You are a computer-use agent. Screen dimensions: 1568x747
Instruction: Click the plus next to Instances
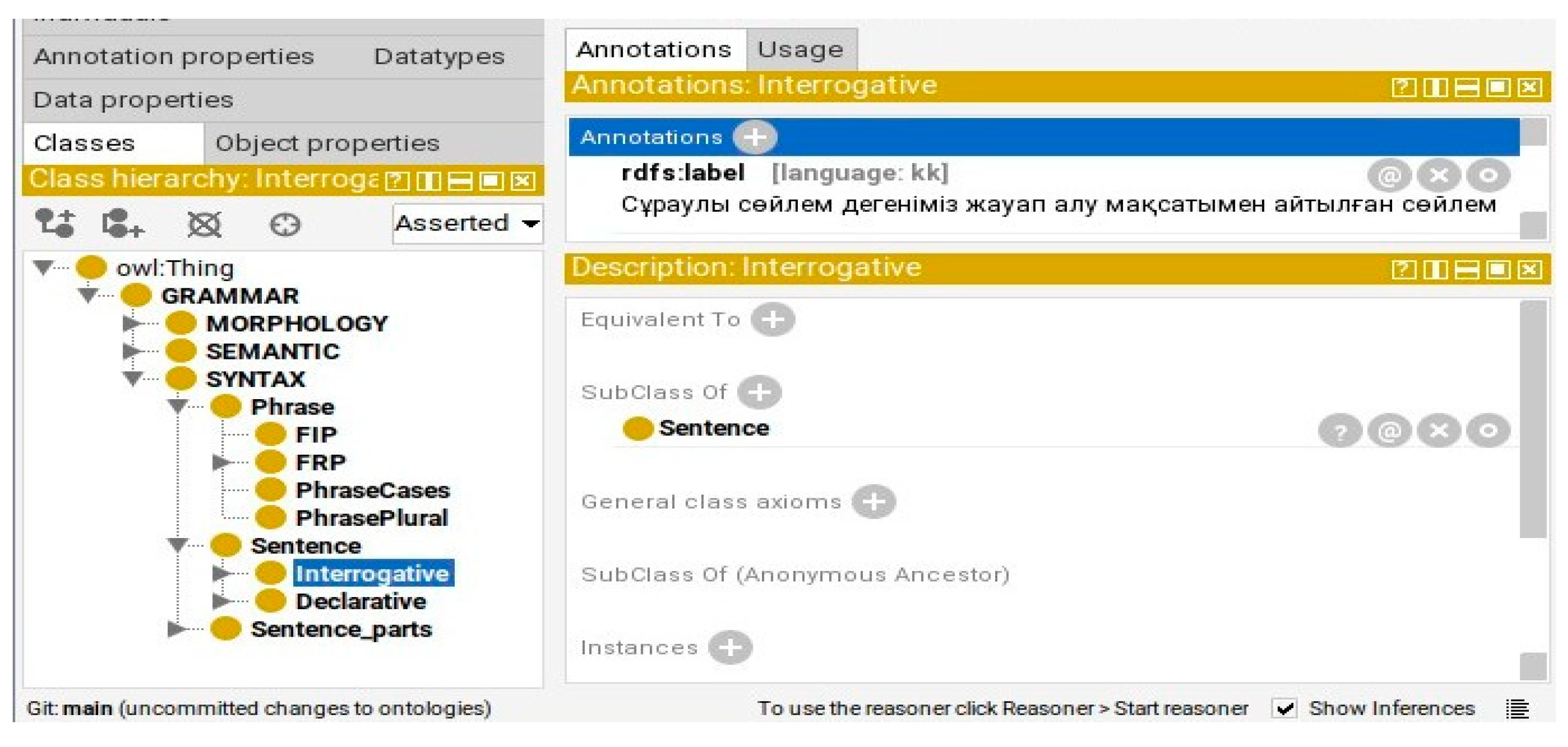(x=730, y=647)
